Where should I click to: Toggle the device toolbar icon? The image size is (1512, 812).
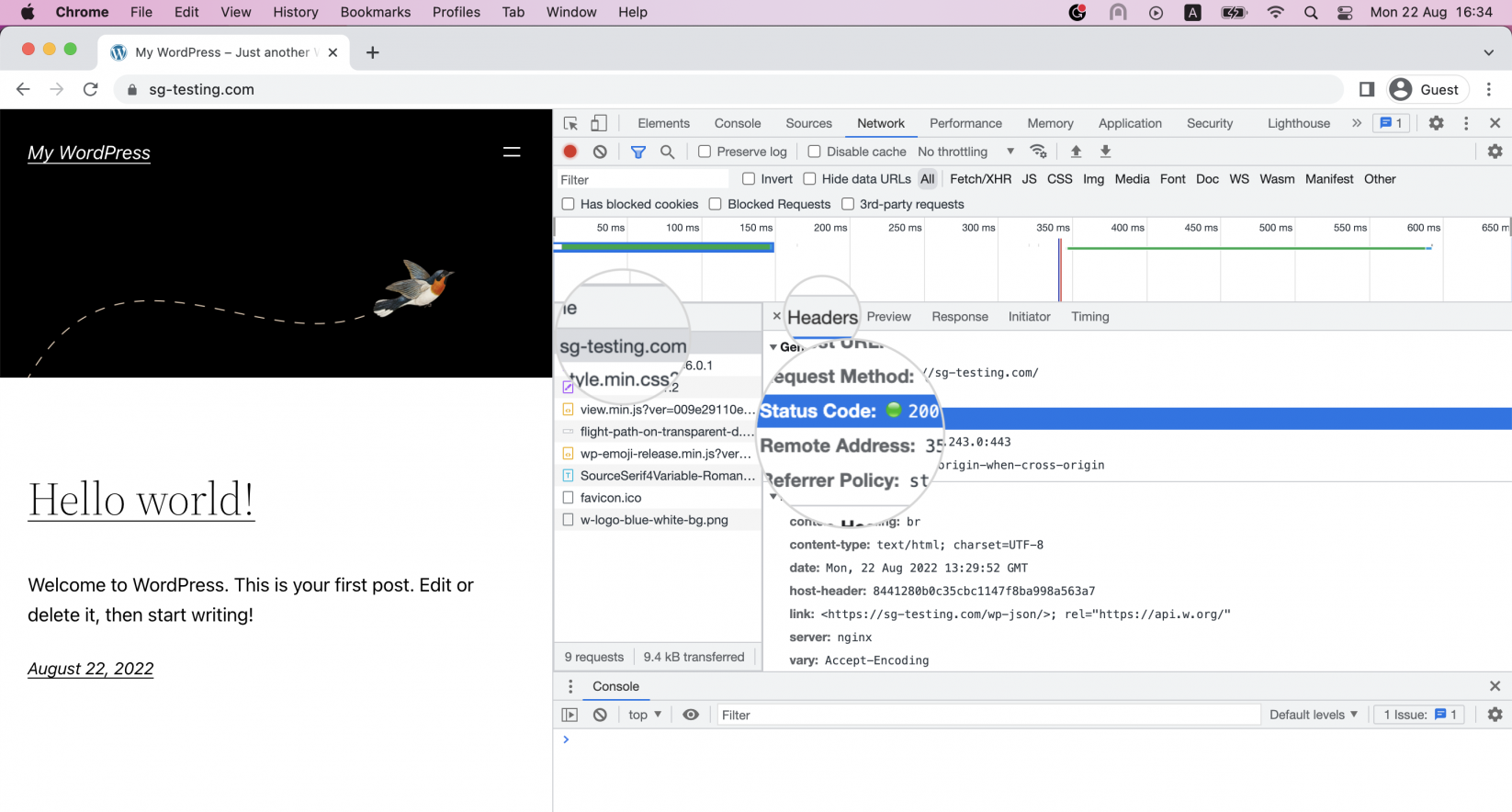coord(599,123)
